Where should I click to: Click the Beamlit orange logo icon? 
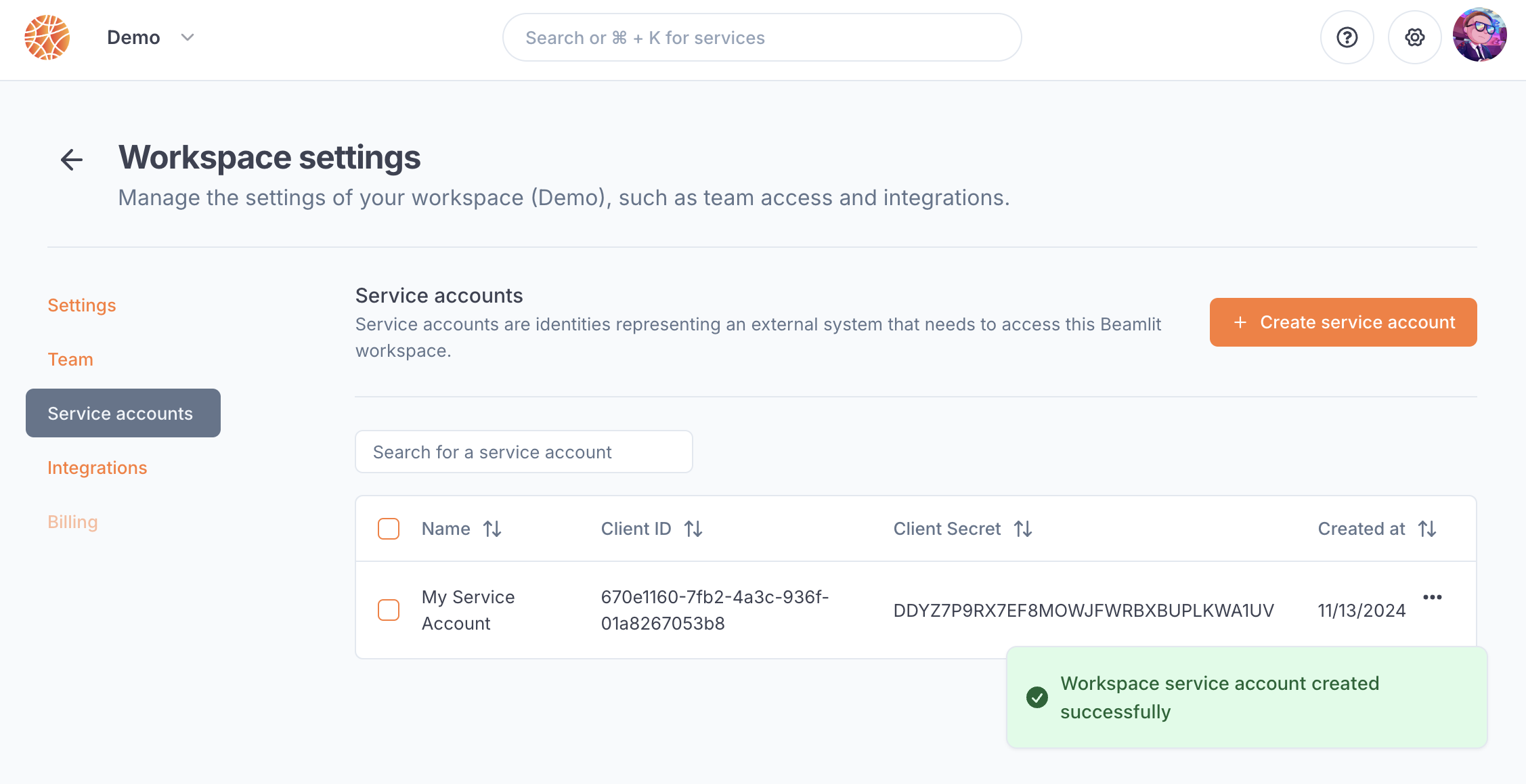coord(47,37)
